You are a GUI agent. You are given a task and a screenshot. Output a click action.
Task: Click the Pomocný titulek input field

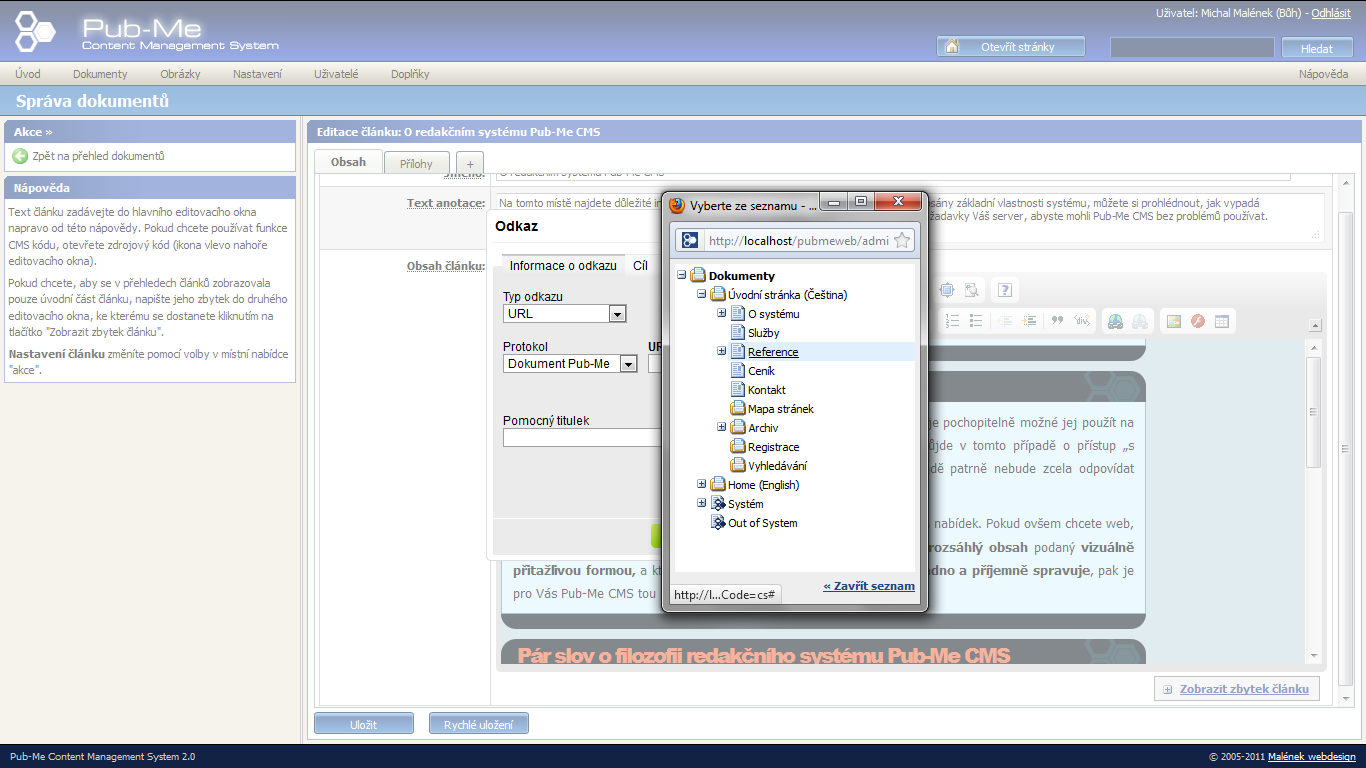(583, 438)
